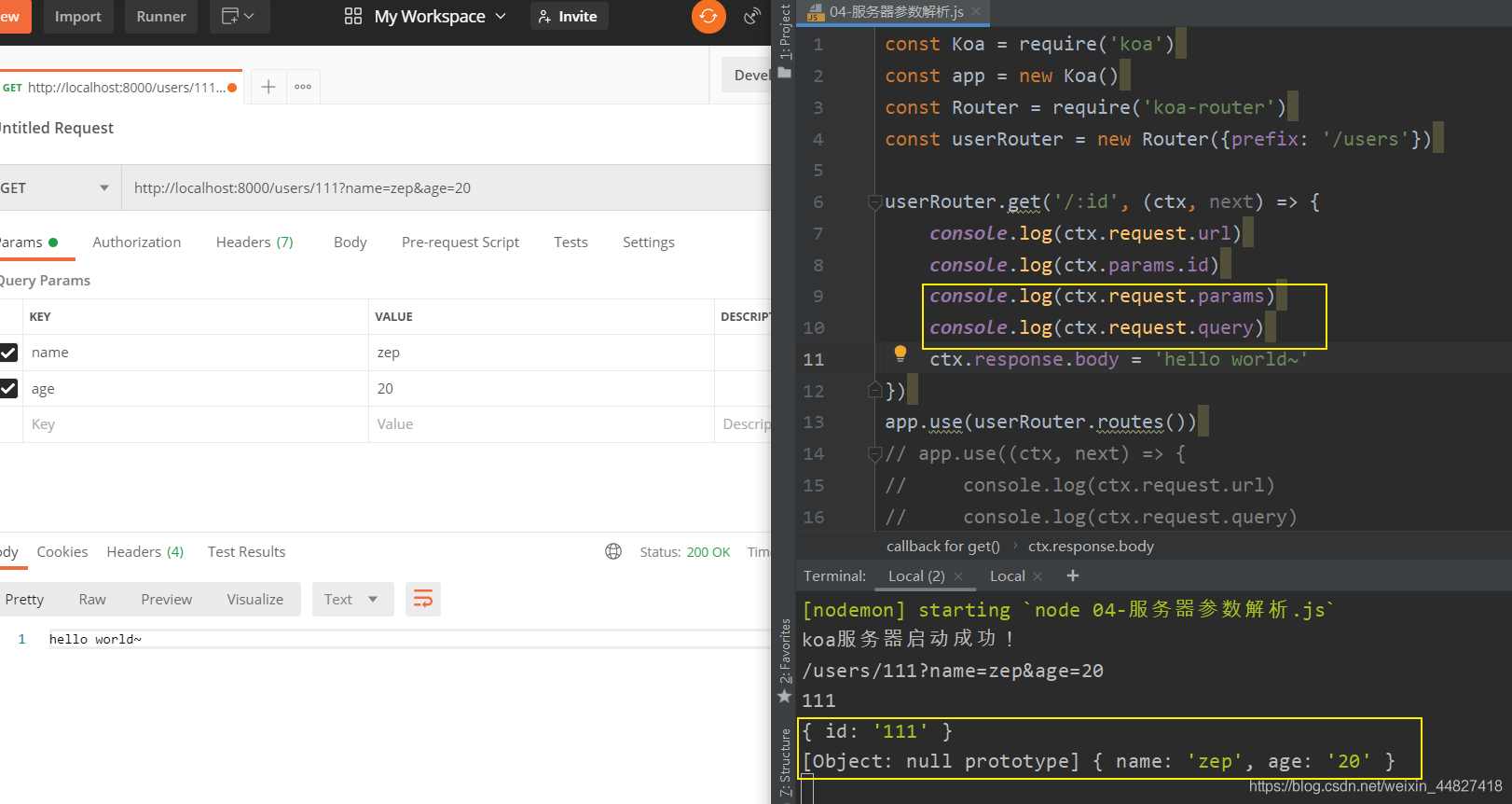Screen dimensions: 1512x804
Task: Open the request Settings tab
Action: [649, 242]
